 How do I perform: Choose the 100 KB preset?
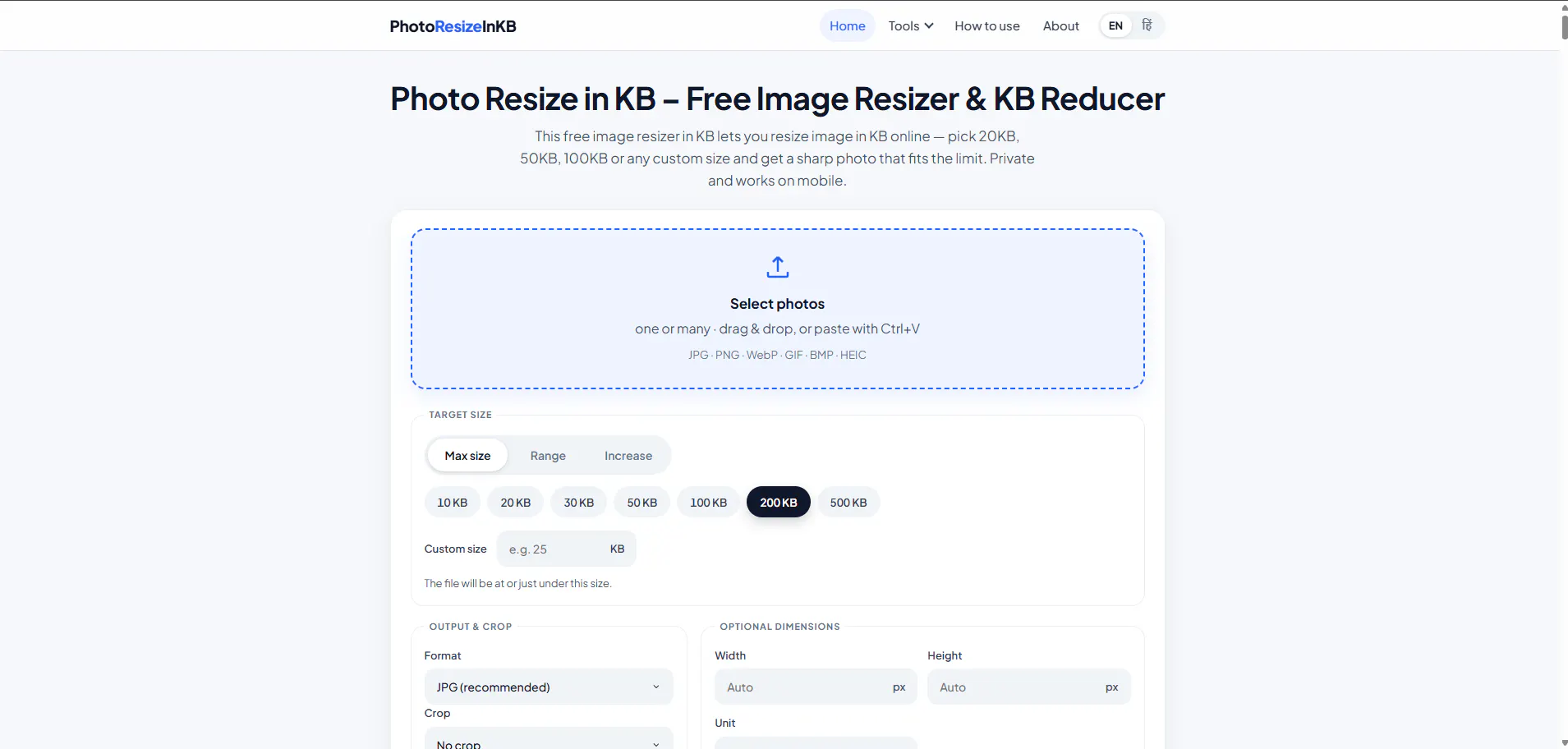(708, 503)
